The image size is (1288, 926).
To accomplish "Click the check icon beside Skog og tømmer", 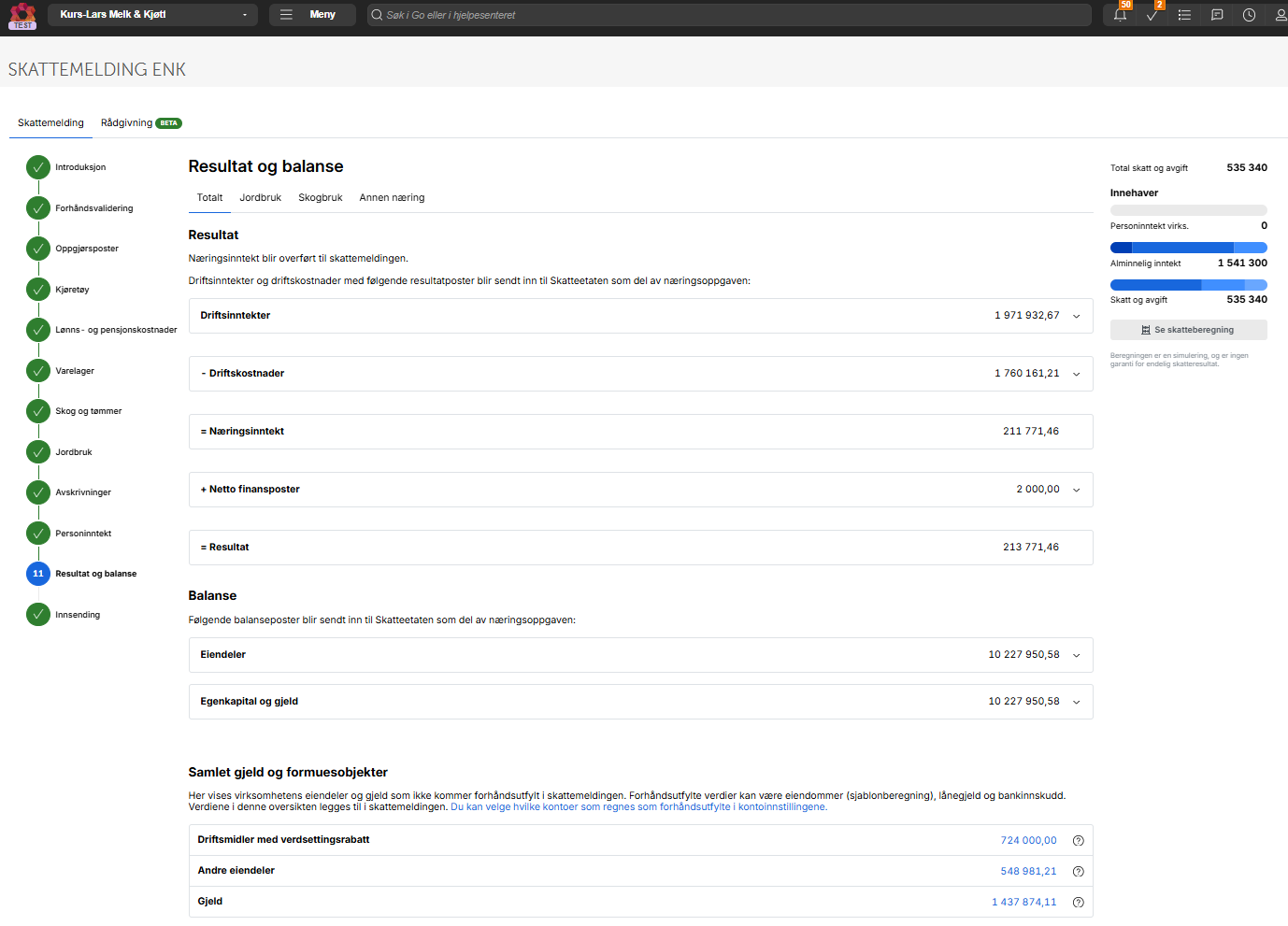I will (x=38, y=411).
